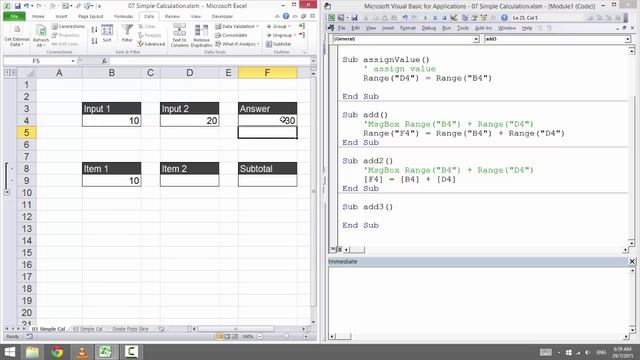Image resolution: width=640 pixels, height=360 pixels.
Task: Close the Immediate window pane
Action: (x=632, y=262)
